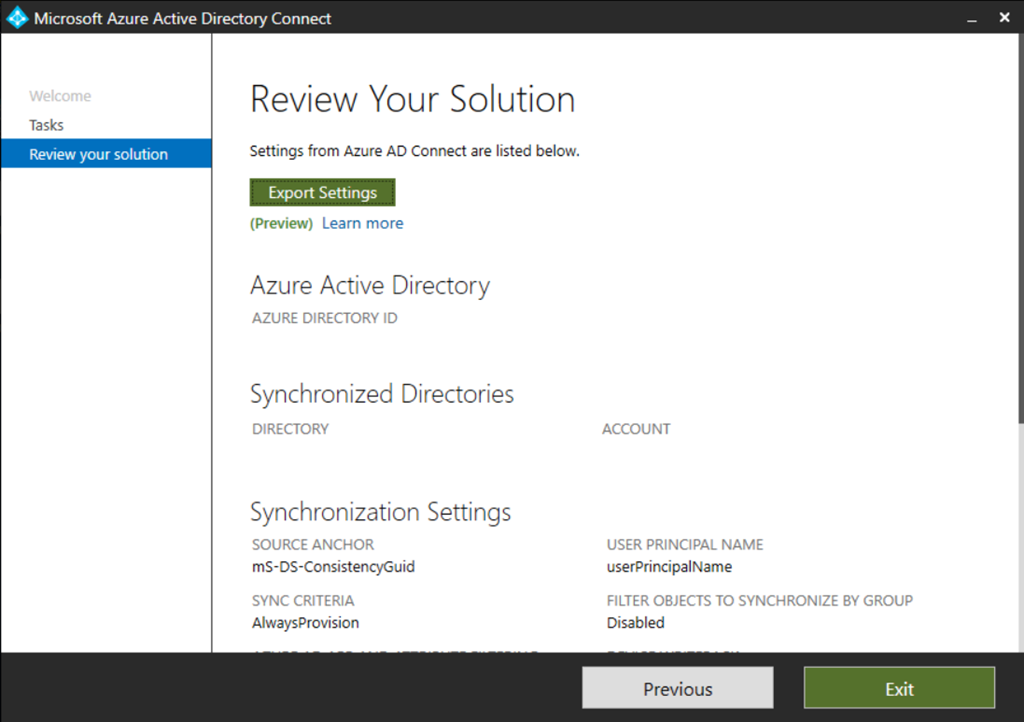1024x722 pixels.
Task: Select Review your solution sidebar item
Action: click(98, 154)
